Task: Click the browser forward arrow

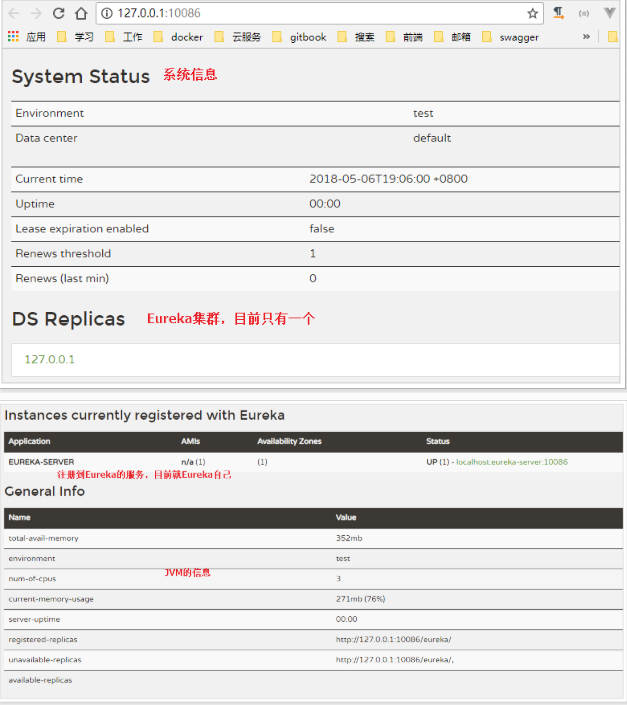Action: [36, 13]
